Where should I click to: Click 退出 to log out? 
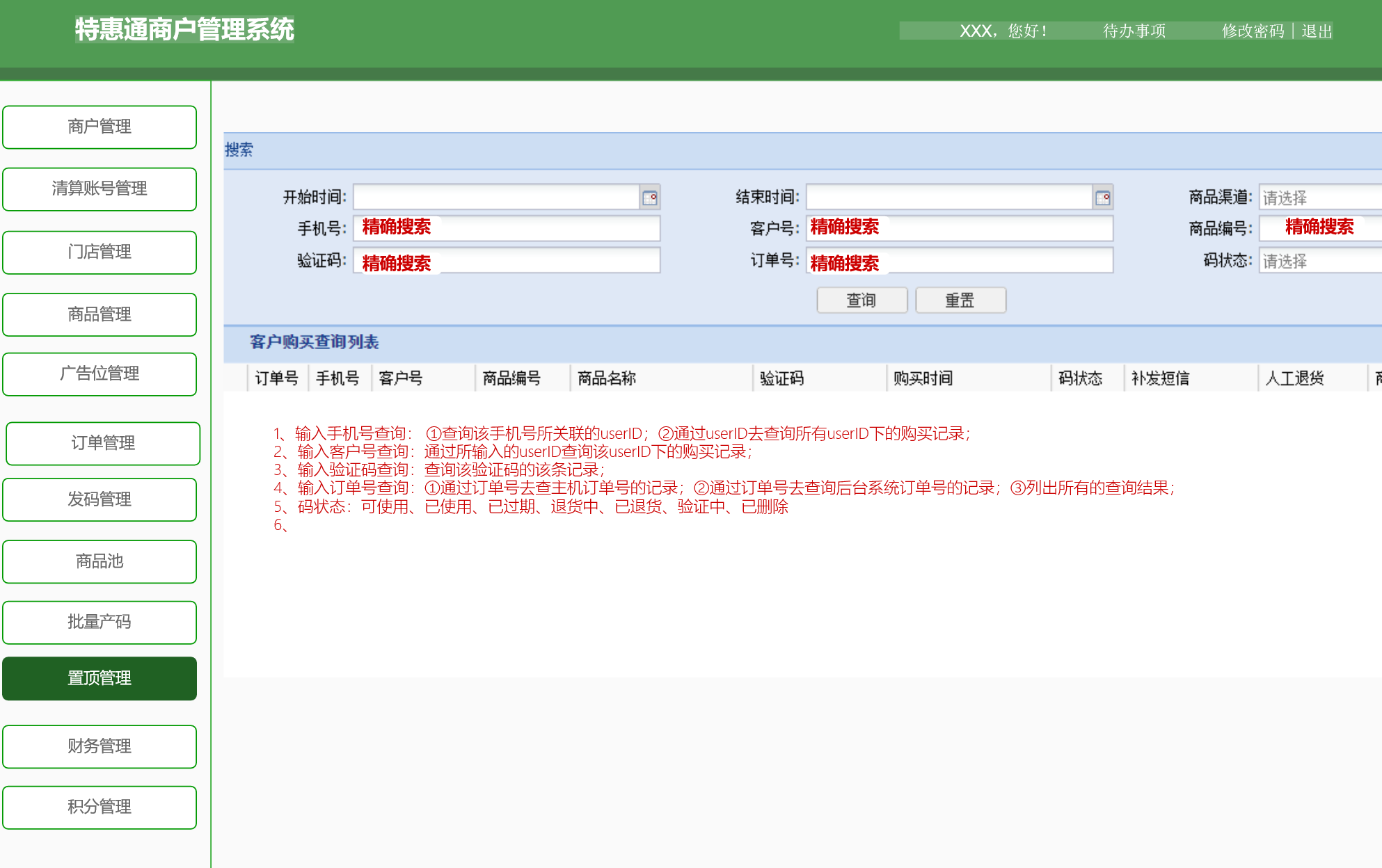pos(1317,31)
